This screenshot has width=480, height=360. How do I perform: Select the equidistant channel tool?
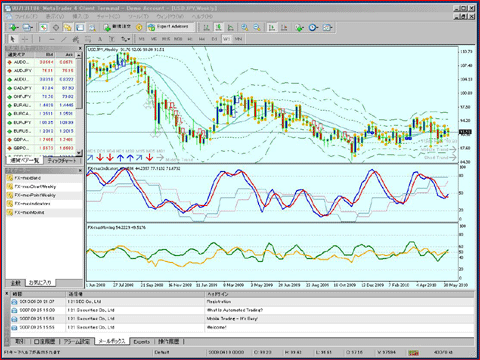(76, 39)
